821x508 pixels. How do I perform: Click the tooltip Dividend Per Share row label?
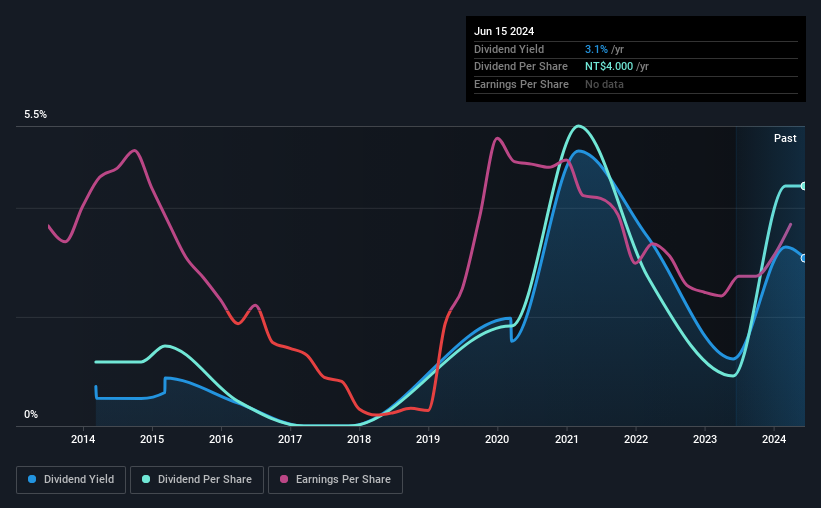tap(520, 67)
